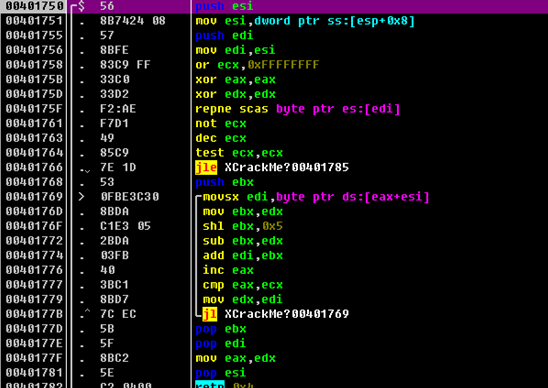Click the 'jl XCrackMe?00401769' jump instruction
The image size is (548, 388).
coord(275,314)
